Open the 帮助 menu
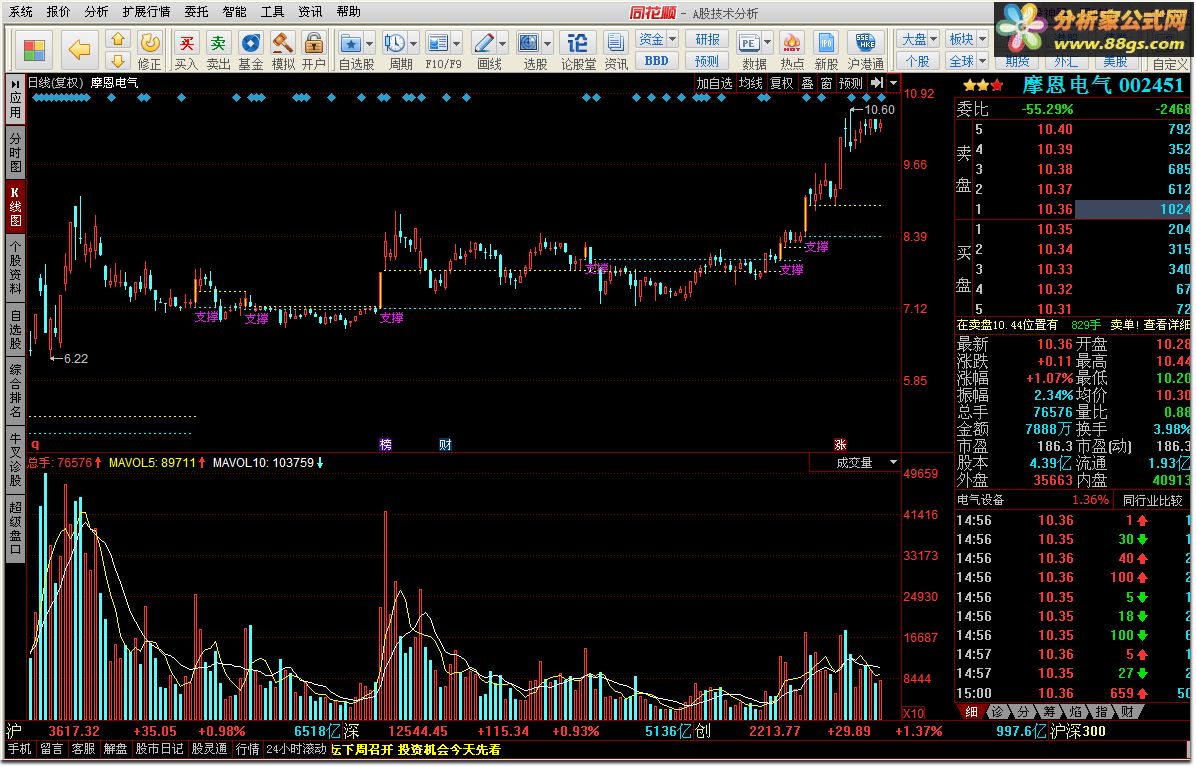This screenshot has height=767, width=1196. (348, 12)
